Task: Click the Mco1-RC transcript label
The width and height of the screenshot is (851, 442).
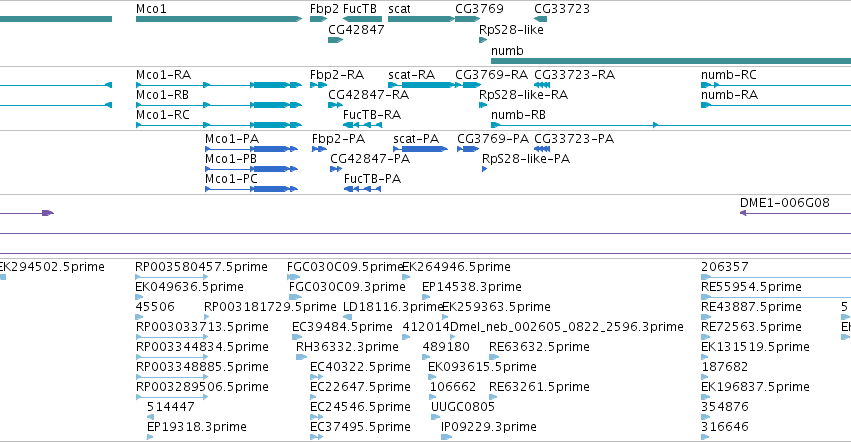Action: point(163,115)
